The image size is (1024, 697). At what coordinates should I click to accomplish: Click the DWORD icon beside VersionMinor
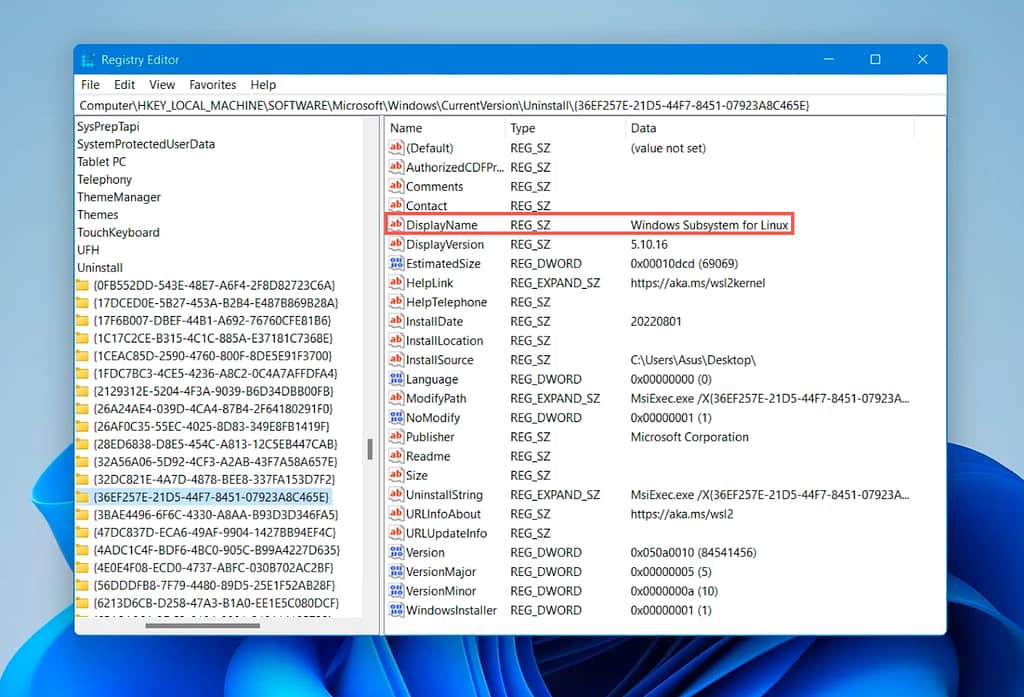pyautogui.click(x=396, y=591)
